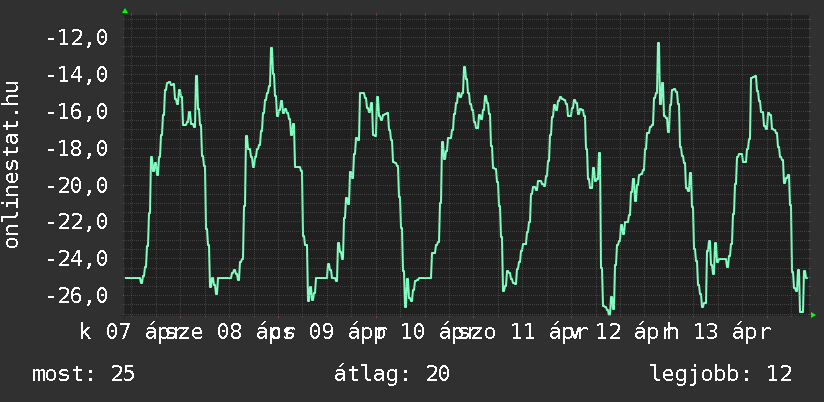Select the 'átlag: 20' average value
The width and height of the screenshot is (824, 402).
point(393,374)
